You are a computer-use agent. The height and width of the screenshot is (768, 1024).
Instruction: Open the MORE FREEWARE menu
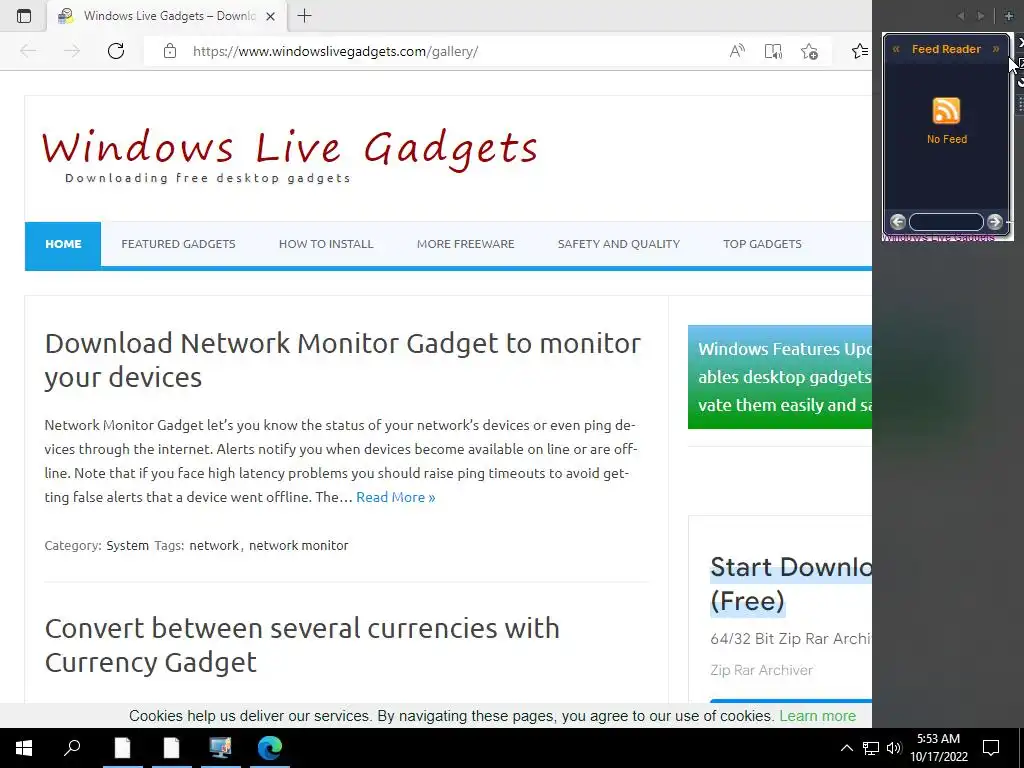pyautogui.click(x=466, y=244)
